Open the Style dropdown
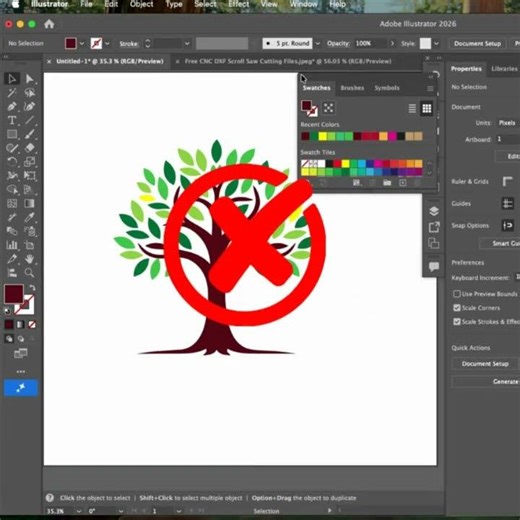This screenshot has height=520, width=520. click(436, 43)
